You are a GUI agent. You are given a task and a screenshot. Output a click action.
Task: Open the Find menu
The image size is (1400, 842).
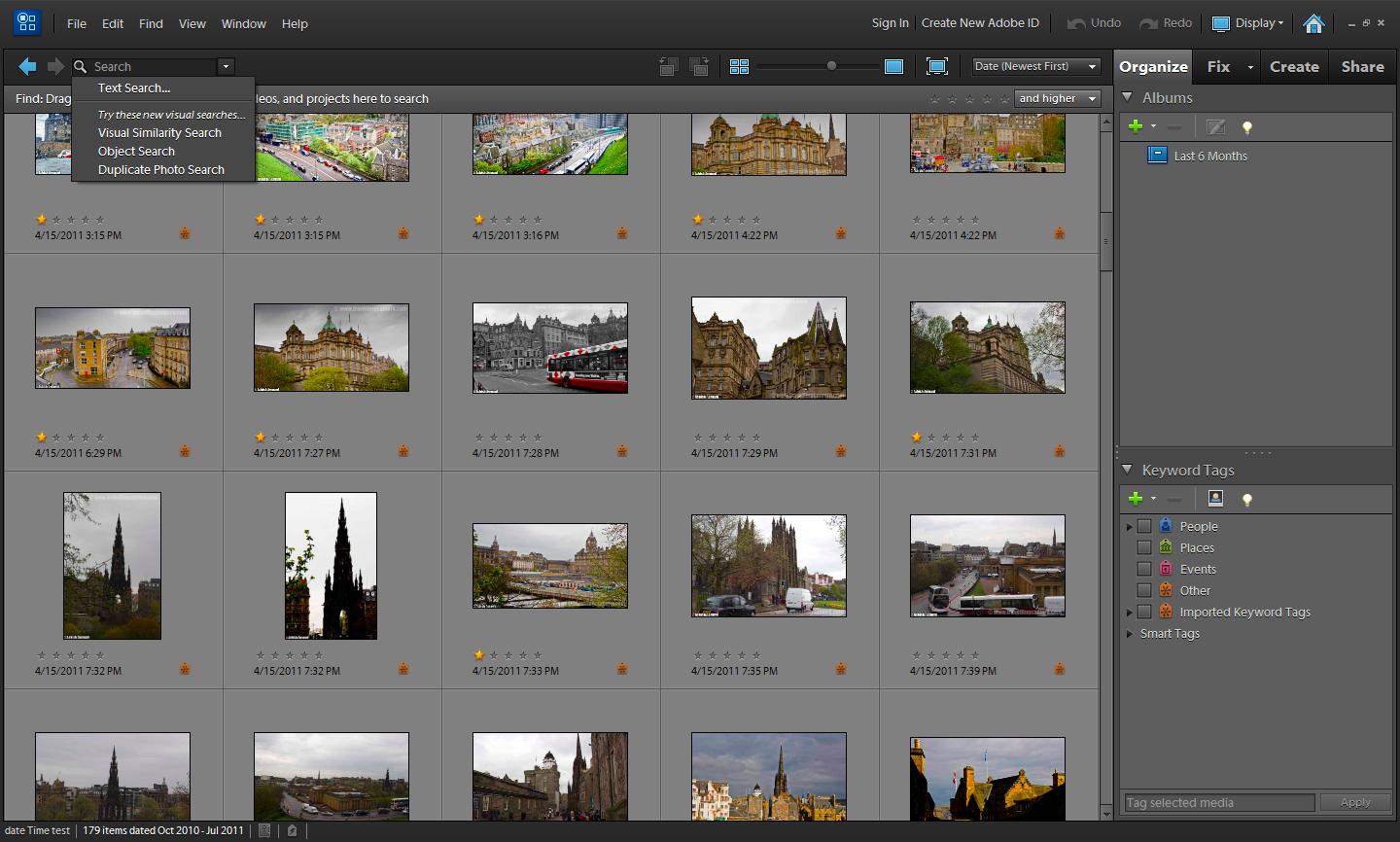tap(151, 23)
